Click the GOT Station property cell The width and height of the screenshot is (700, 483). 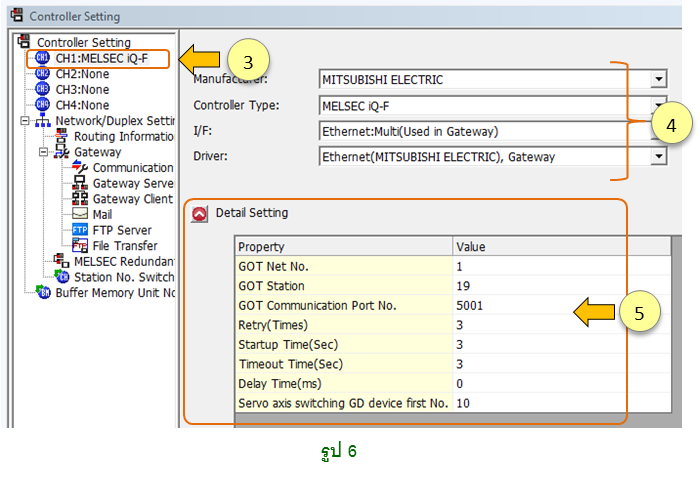click(344, 286)
